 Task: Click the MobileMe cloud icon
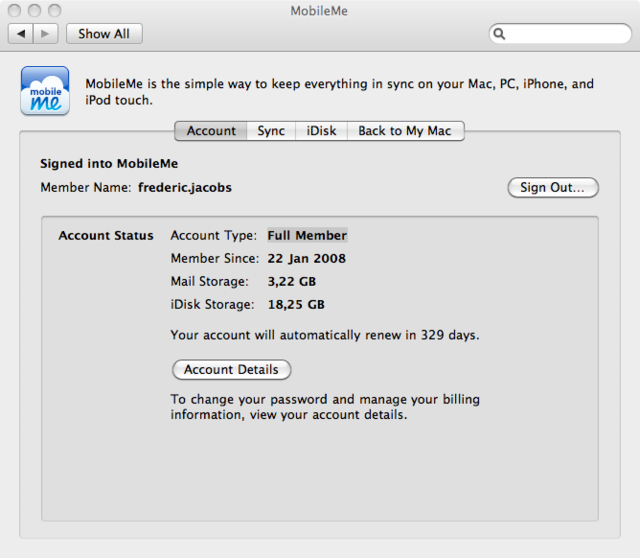45,91
